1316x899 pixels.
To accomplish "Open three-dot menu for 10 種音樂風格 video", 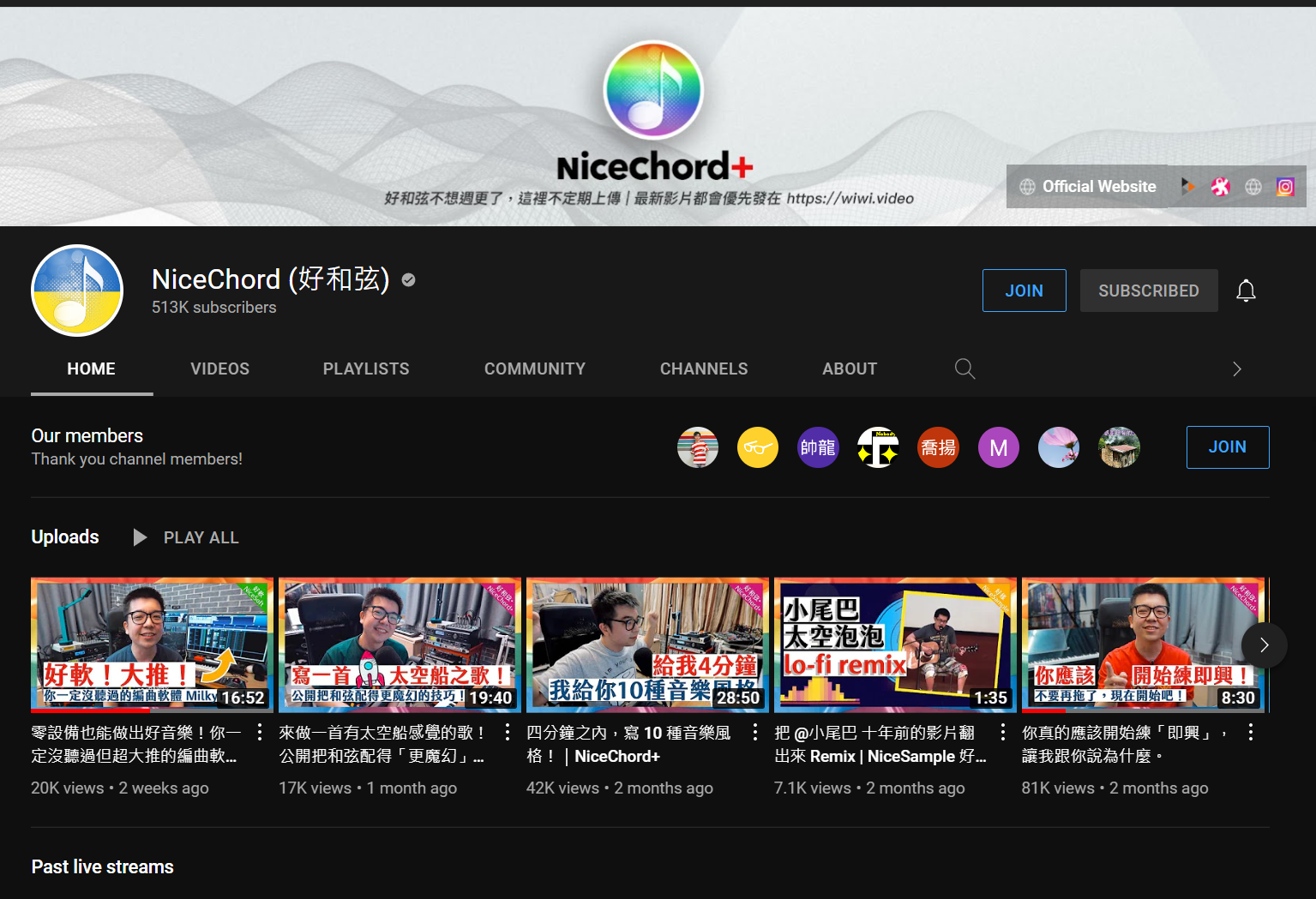I will click(x=754, y=732).
